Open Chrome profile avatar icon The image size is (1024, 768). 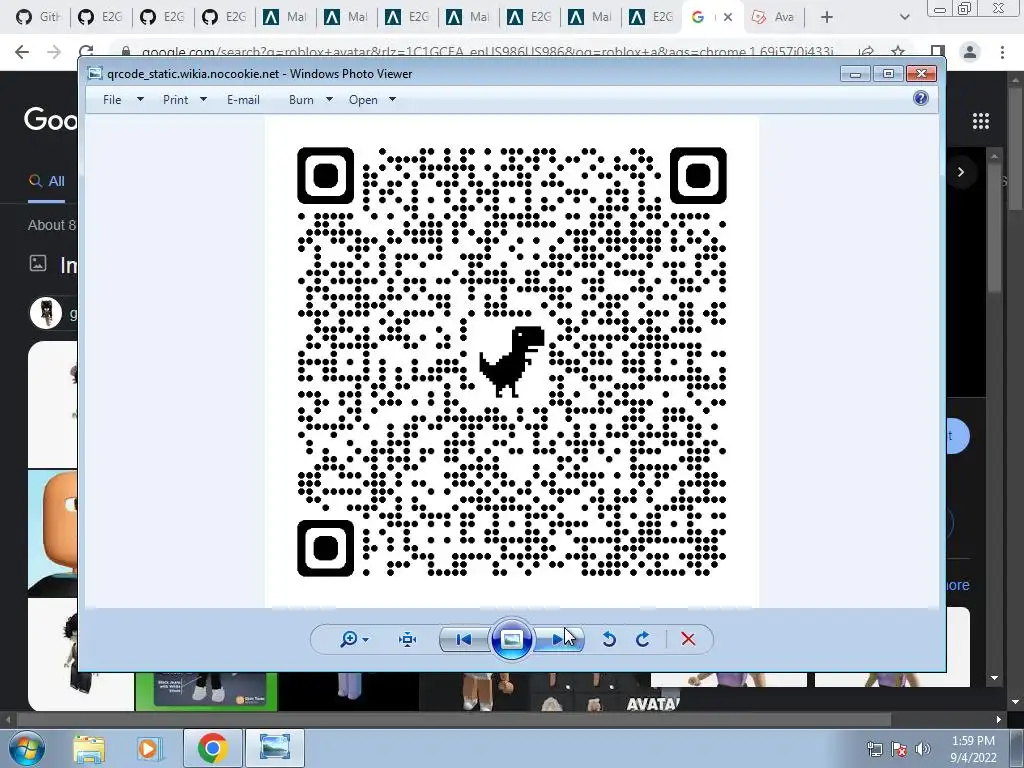coord(970,52)
